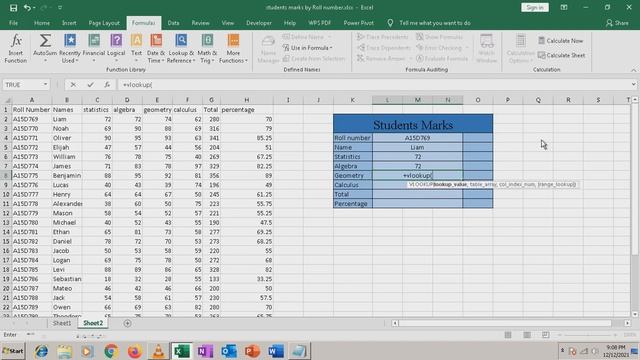Click Calculate Now
Image resolution: width=640 pixels, height=360 pixels.
pyautogui.click(x=560, y=41)
